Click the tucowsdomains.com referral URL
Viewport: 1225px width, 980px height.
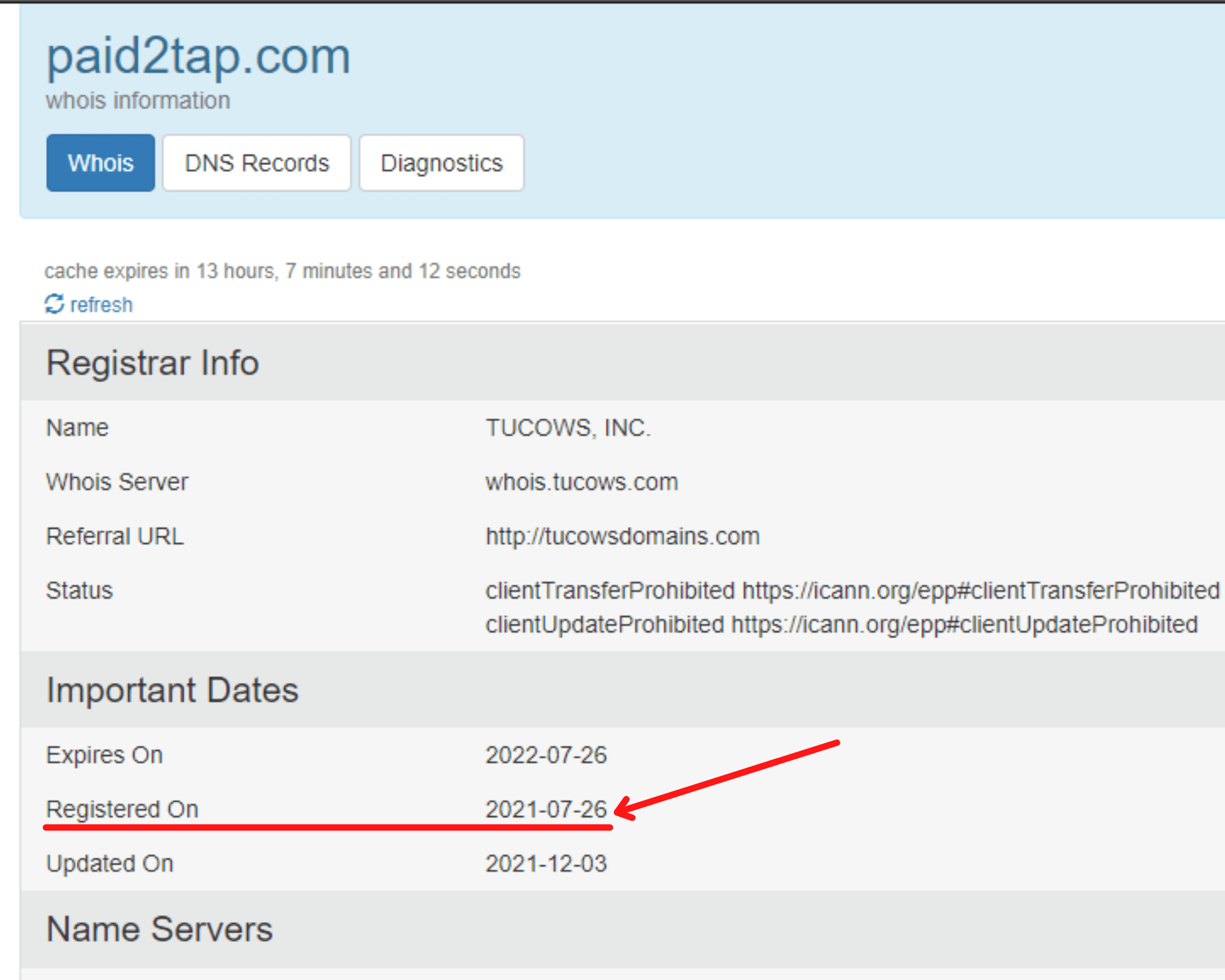pyautogui.click(x=622, y=536)
